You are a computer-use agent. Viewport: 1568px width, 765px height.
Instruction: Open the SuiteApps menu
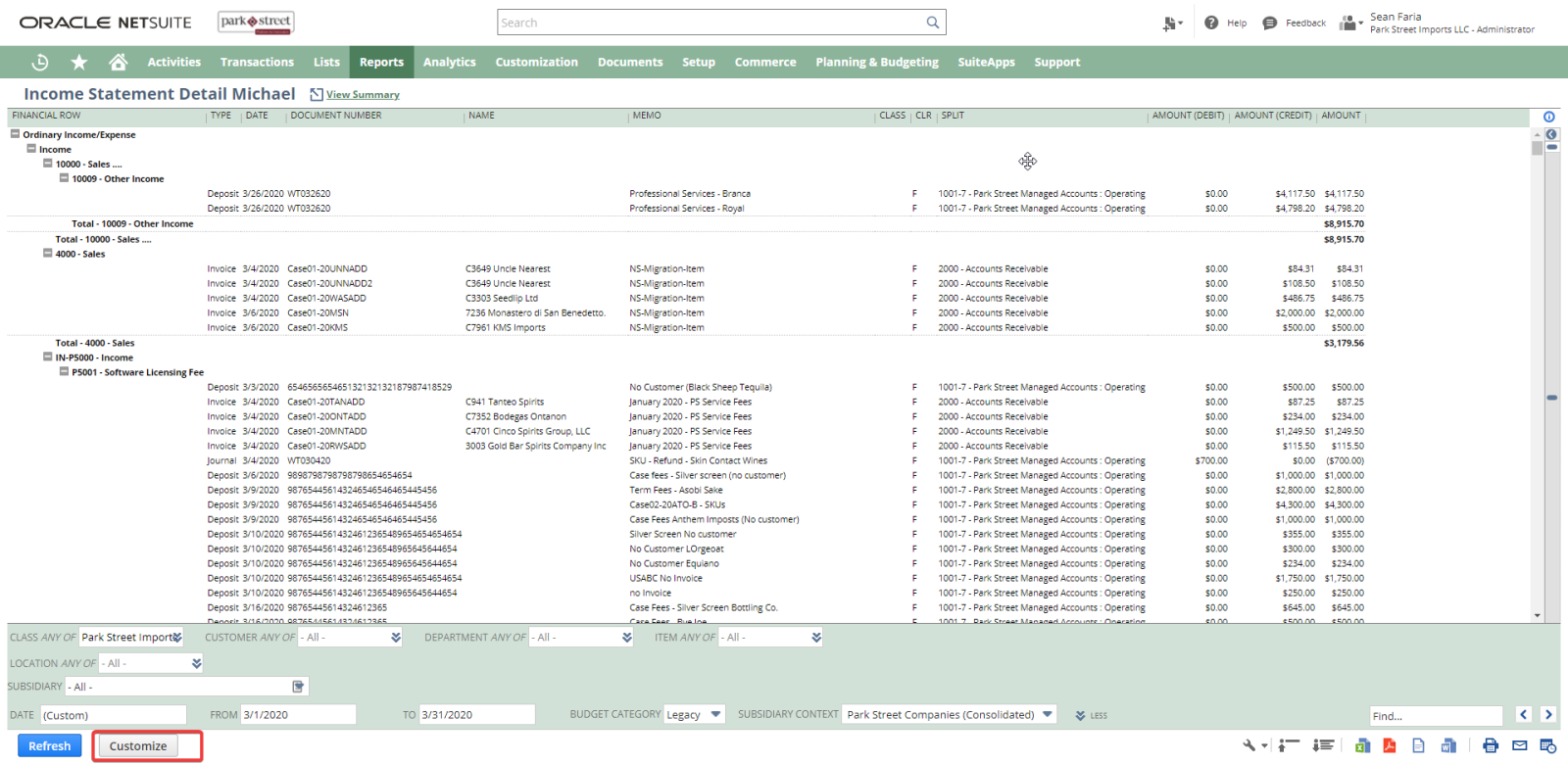click(x=986, y=63)
